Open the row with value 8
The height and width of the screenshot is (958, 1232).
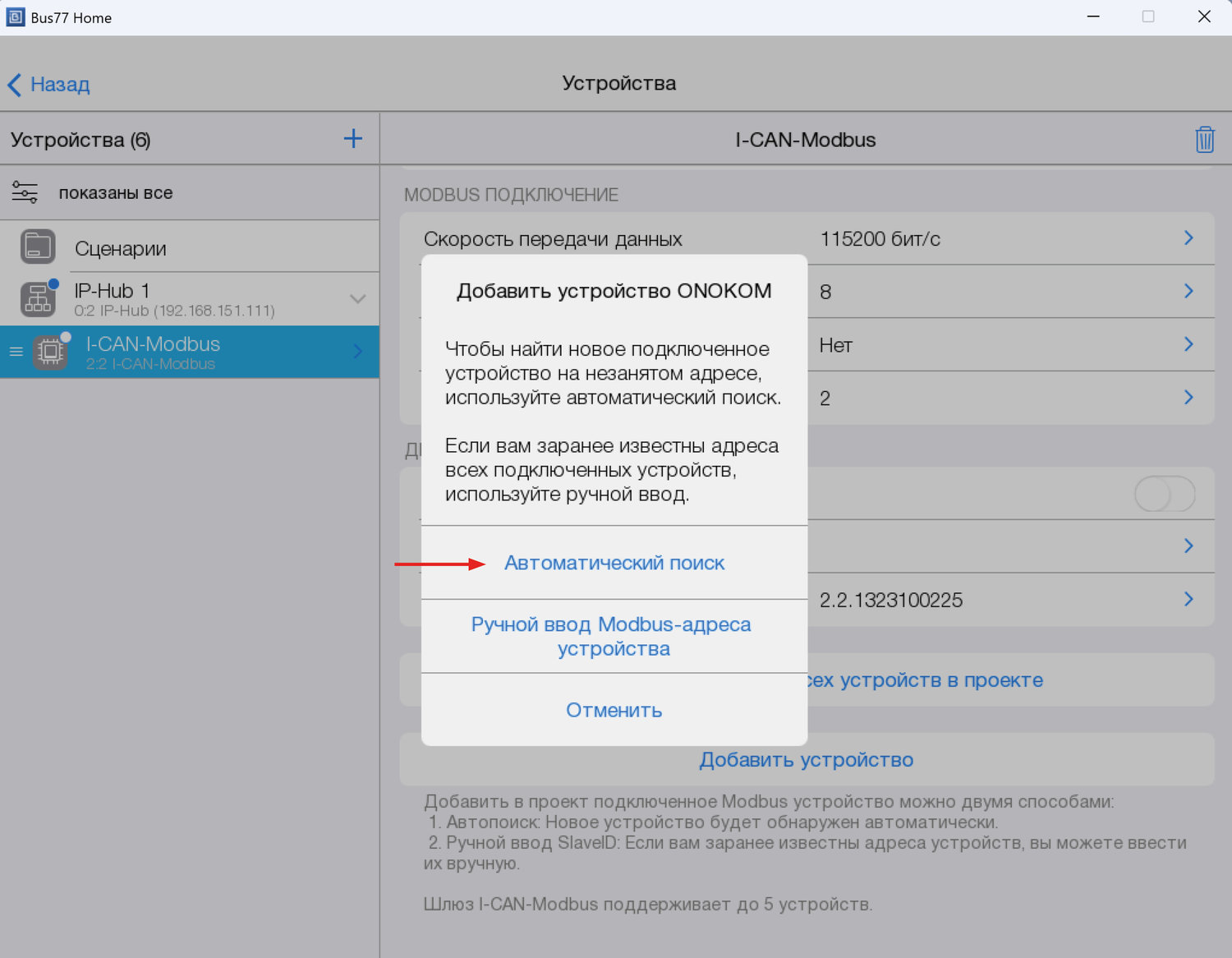point(1188,292)
